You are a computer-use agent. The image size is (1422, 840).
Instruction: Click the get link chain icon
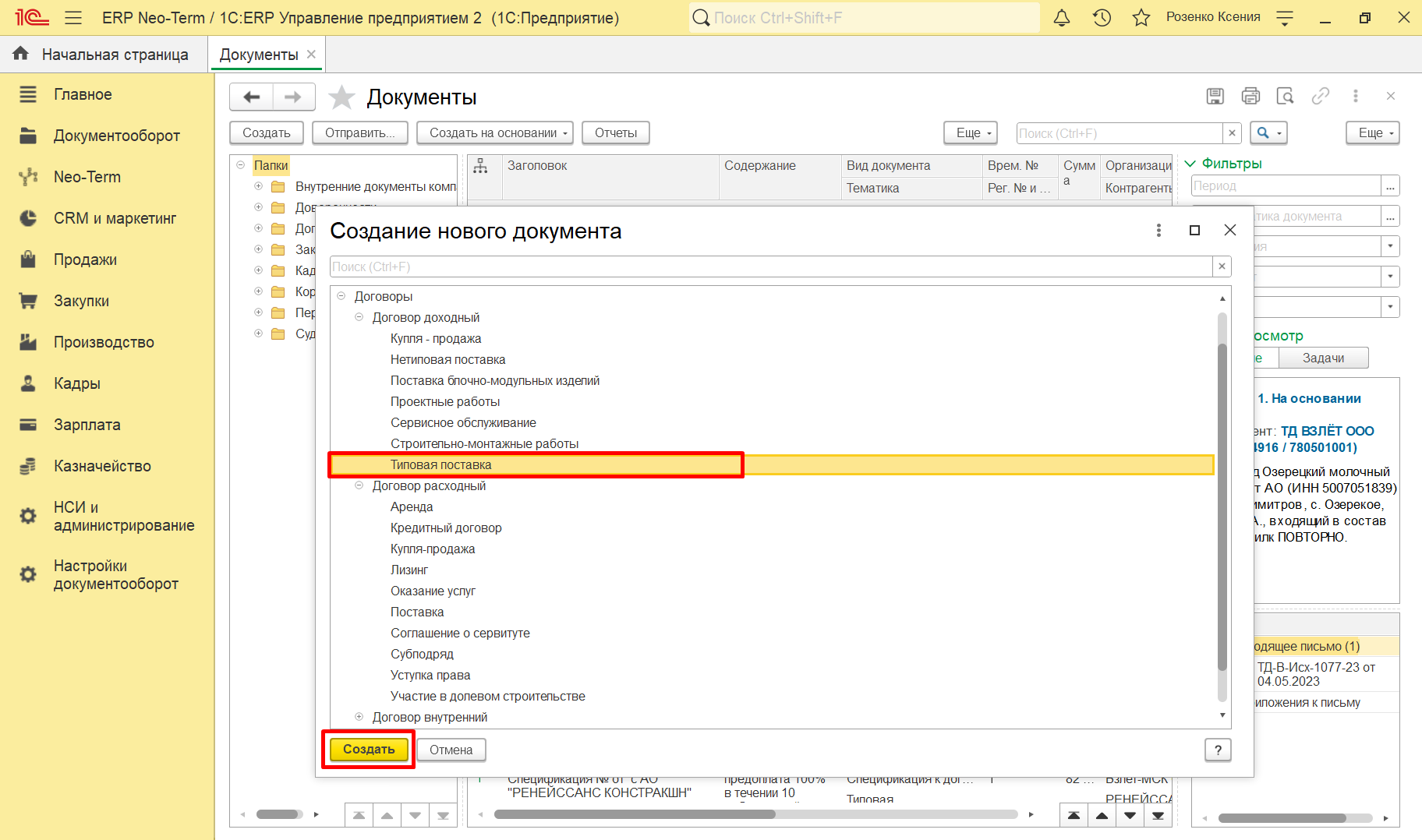point(1321,96)
